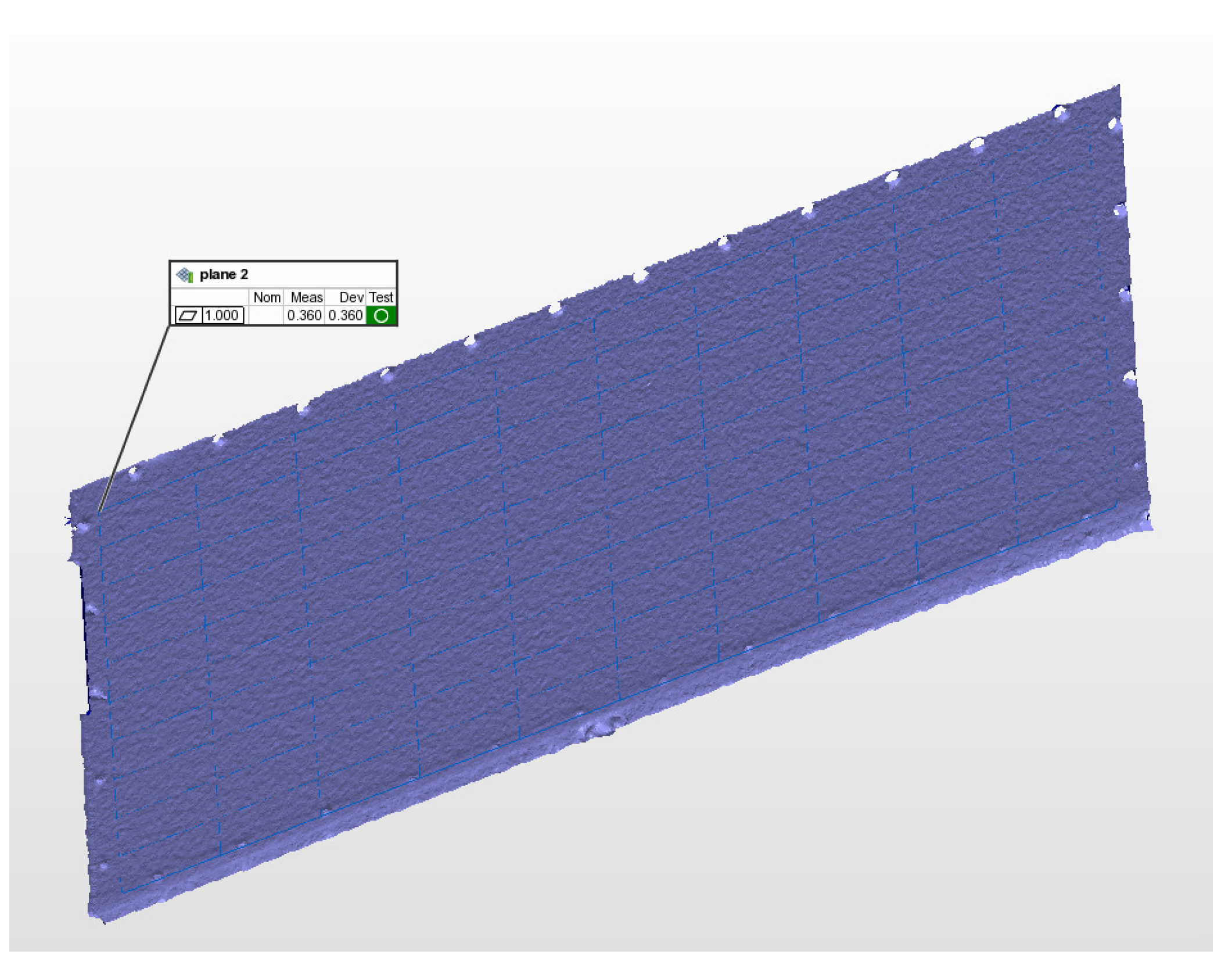Click the 1.000 flatness tolerance value
The width and height of the screenshot is (1232, 965).
coord(222,316)
